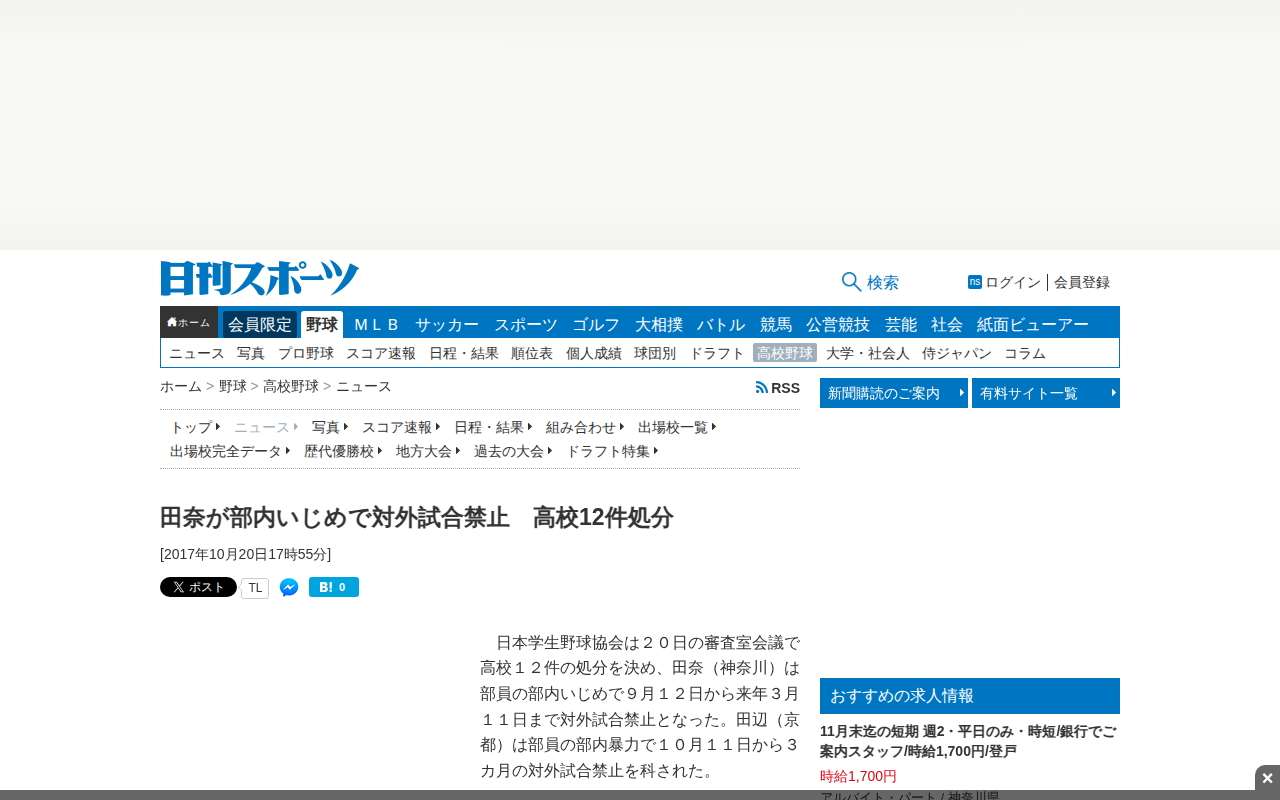
Task: Click the おすすめの求人情報 header
Action: [x=970, y=696]
